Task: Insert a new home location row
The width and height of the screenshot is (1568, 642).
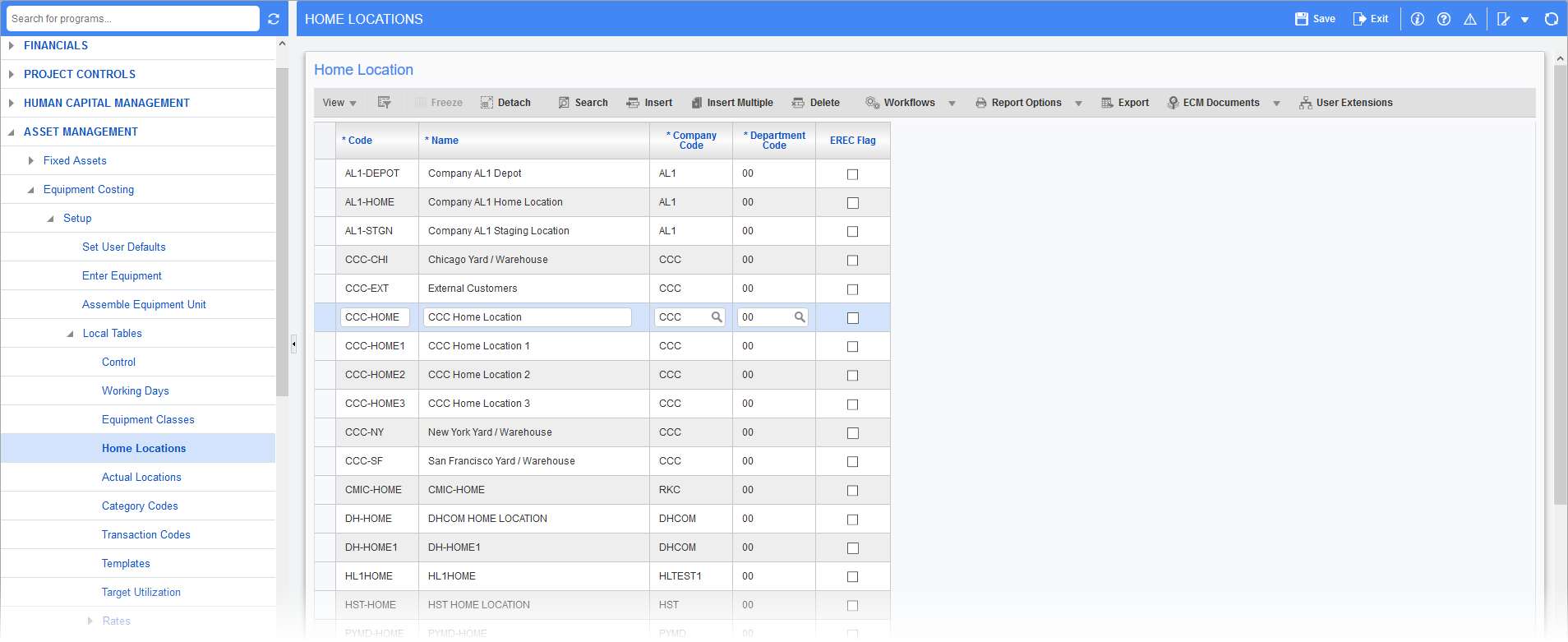Action: coord(649,103)
